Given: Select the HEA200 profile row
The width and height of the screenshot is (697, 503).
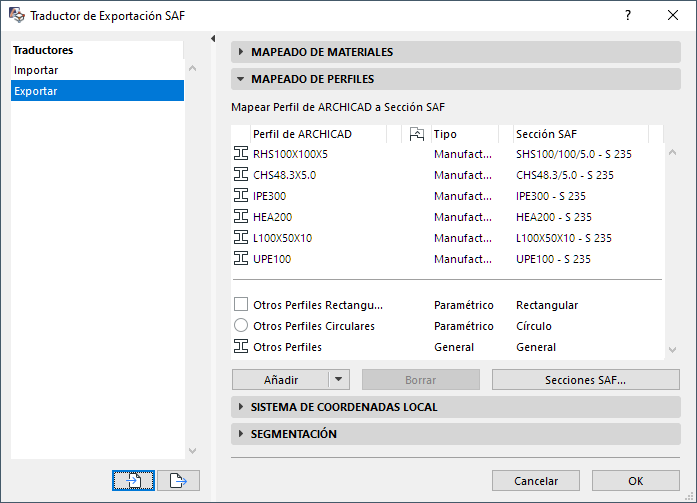Looking at the screenshot, I should tap(448, 217).
